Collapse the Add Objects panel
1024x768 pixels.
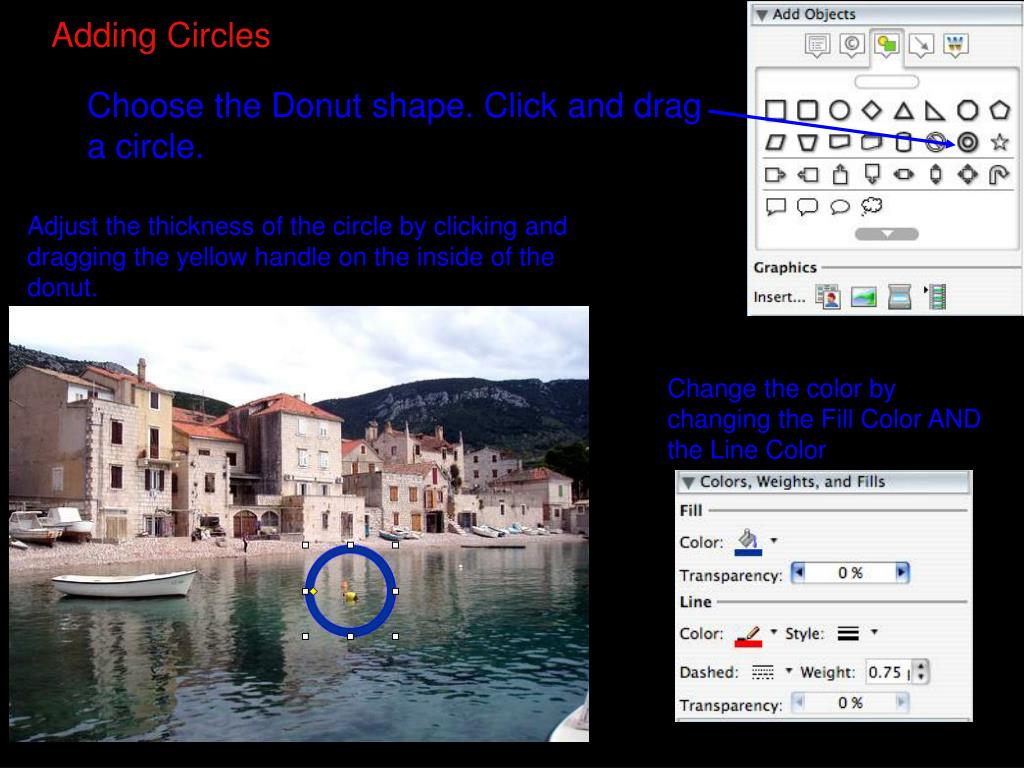(x=761, y=15)
